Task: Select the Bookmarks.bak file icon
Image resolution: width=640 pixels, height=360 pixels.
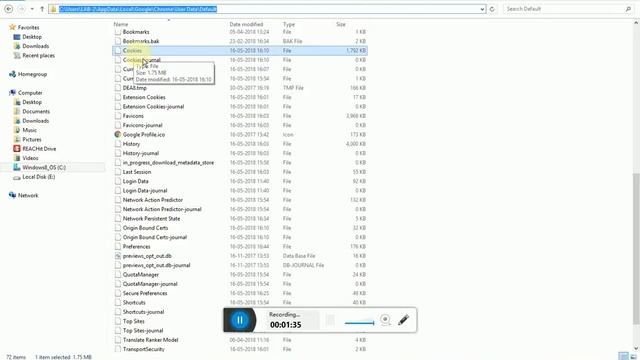Action: point(118,41)
